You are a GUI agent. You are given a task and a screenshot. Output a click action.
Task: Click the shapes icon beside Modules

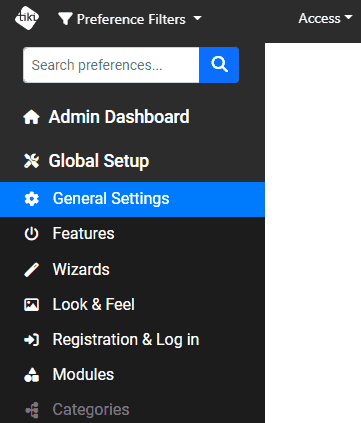tap(32, 375)
